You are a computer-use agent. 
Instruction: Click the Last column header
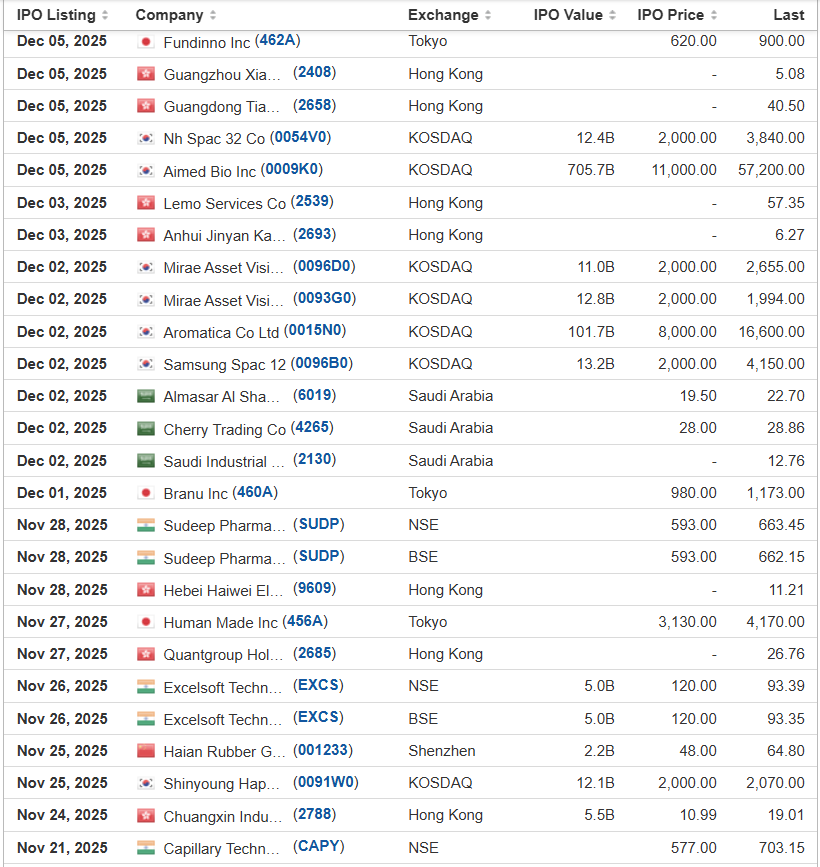coord(788,15)
